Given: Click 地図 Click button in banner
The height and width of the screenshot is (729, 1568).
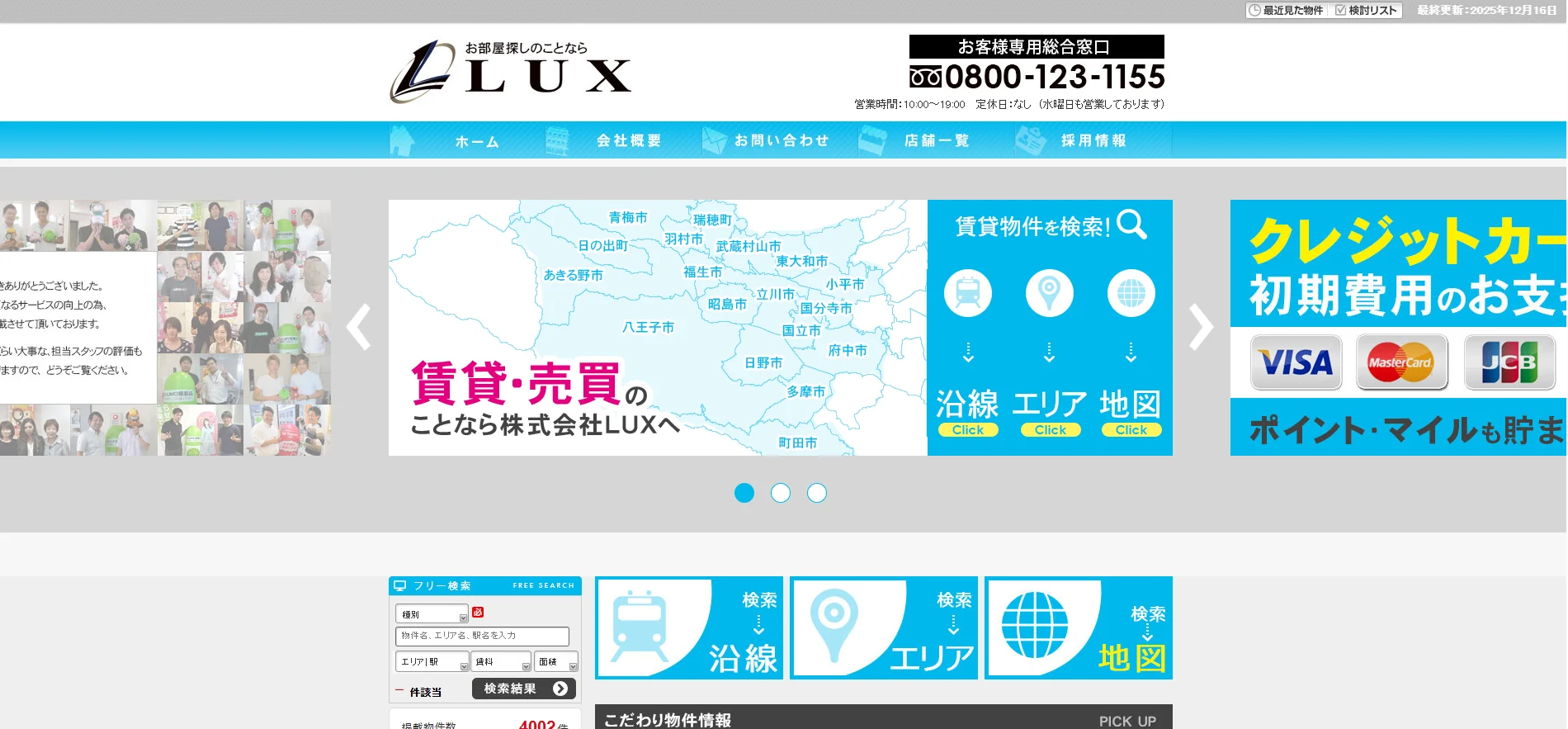Looking at the screenshot, I should (x=1131, y=430).
